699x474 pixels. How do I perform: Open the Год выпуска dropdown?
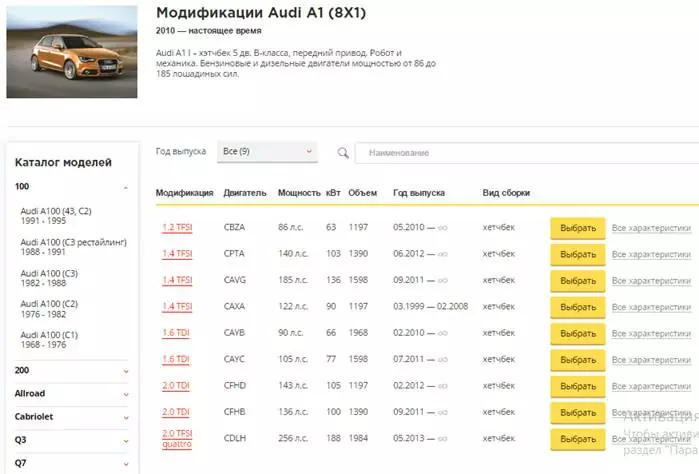(267, 152)
